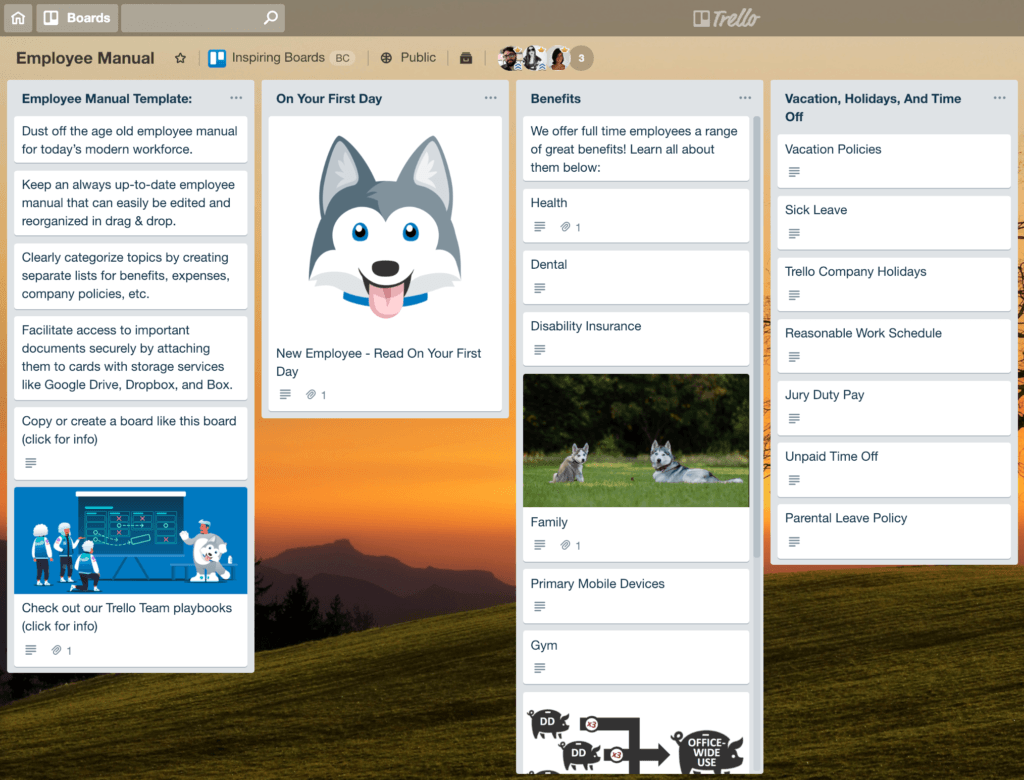
Task: Open the Health benefits card
Action: 636,216
